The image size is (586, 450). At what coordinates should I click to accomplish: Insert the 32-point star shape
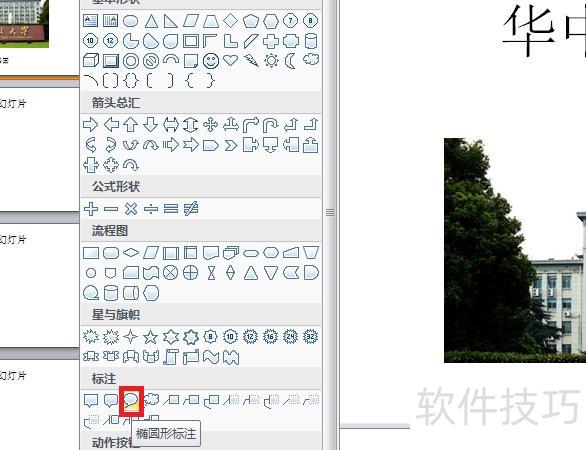[310, 337]
